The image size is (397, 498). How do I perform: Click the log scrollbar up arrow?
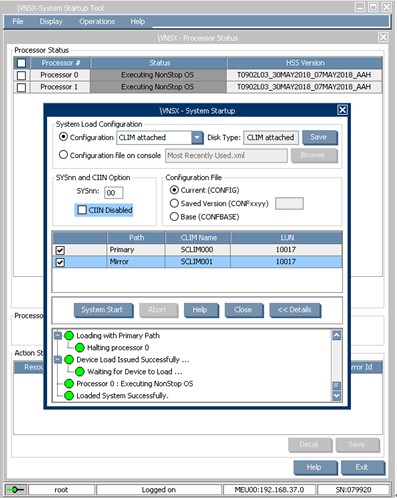[x=337, y=335]
